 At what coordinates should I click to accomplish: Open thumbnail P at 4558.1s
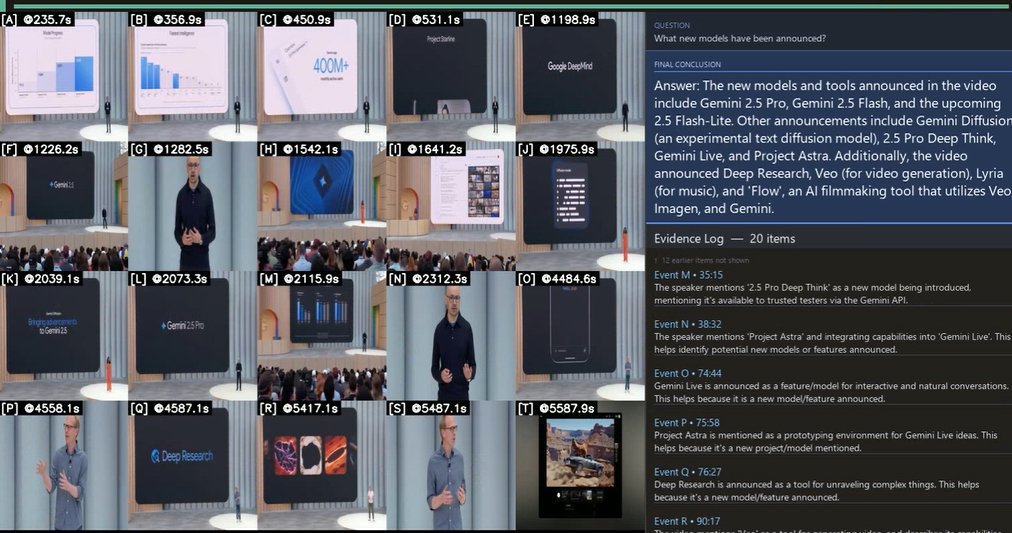[x=64, y=466]
